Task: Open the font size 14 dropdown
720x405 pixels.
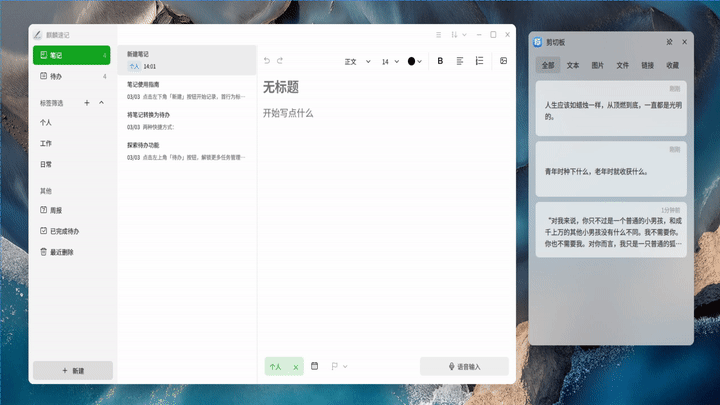Action: click(x=390, y=62)
